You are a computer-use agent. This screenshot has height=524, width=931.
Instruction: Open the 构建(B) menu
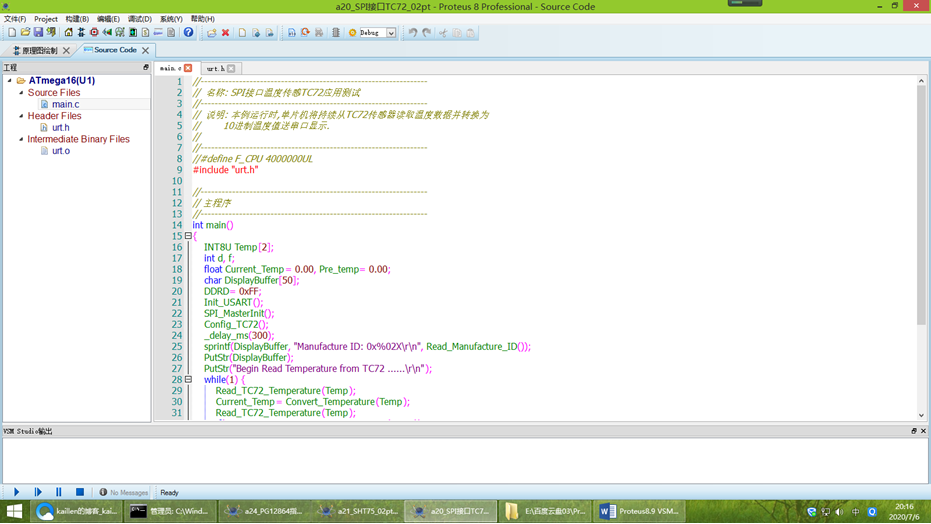coord(77,19)
